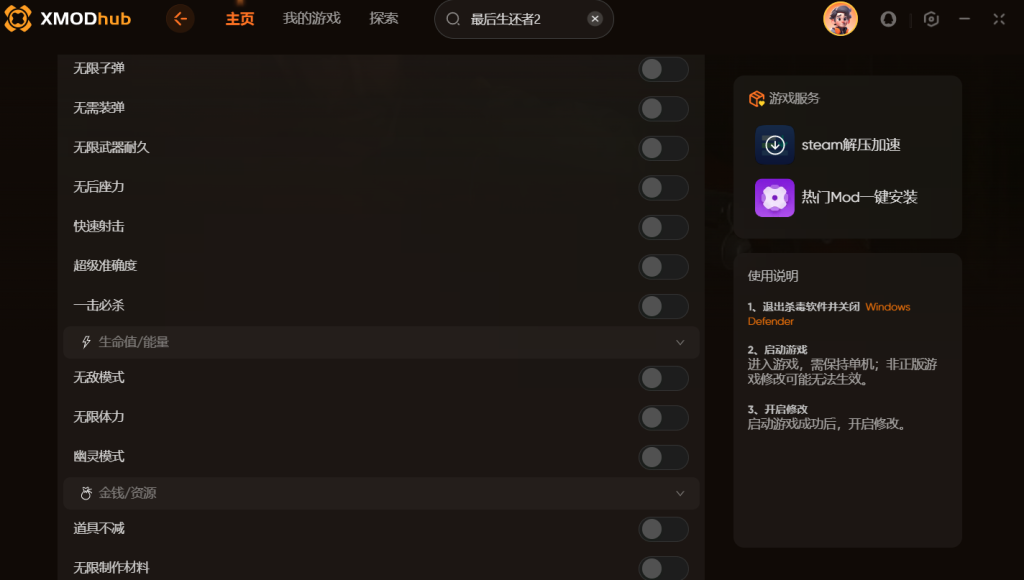Turn on 无限武器耐久 switch
This screenshot has height=580, width=1024.
[x=663, y=148]
